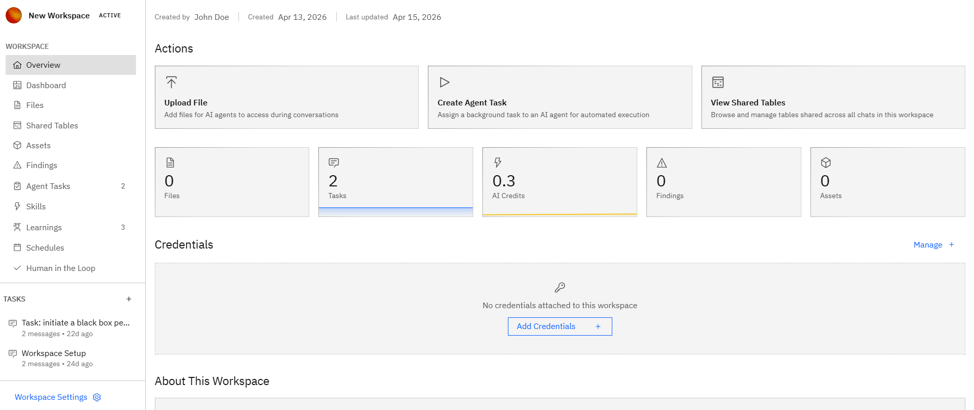Click the created date Apr 13, 2026

(x=302, y=17)
